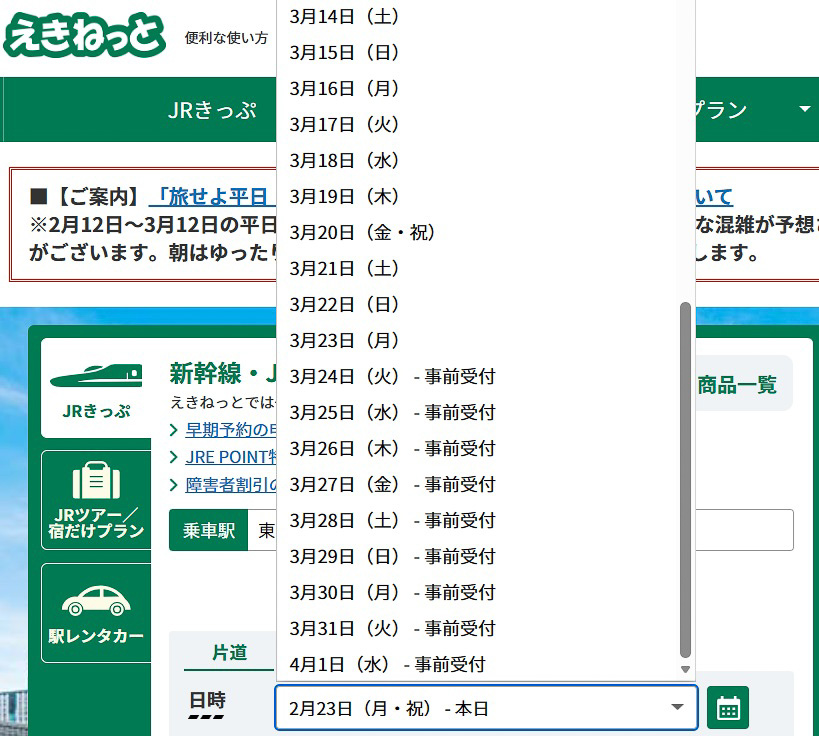Click the departure station input showing 東
Image resolution: width=819 pixels, height=736 pixels.
pyautogui.click(x=266, y=530)
